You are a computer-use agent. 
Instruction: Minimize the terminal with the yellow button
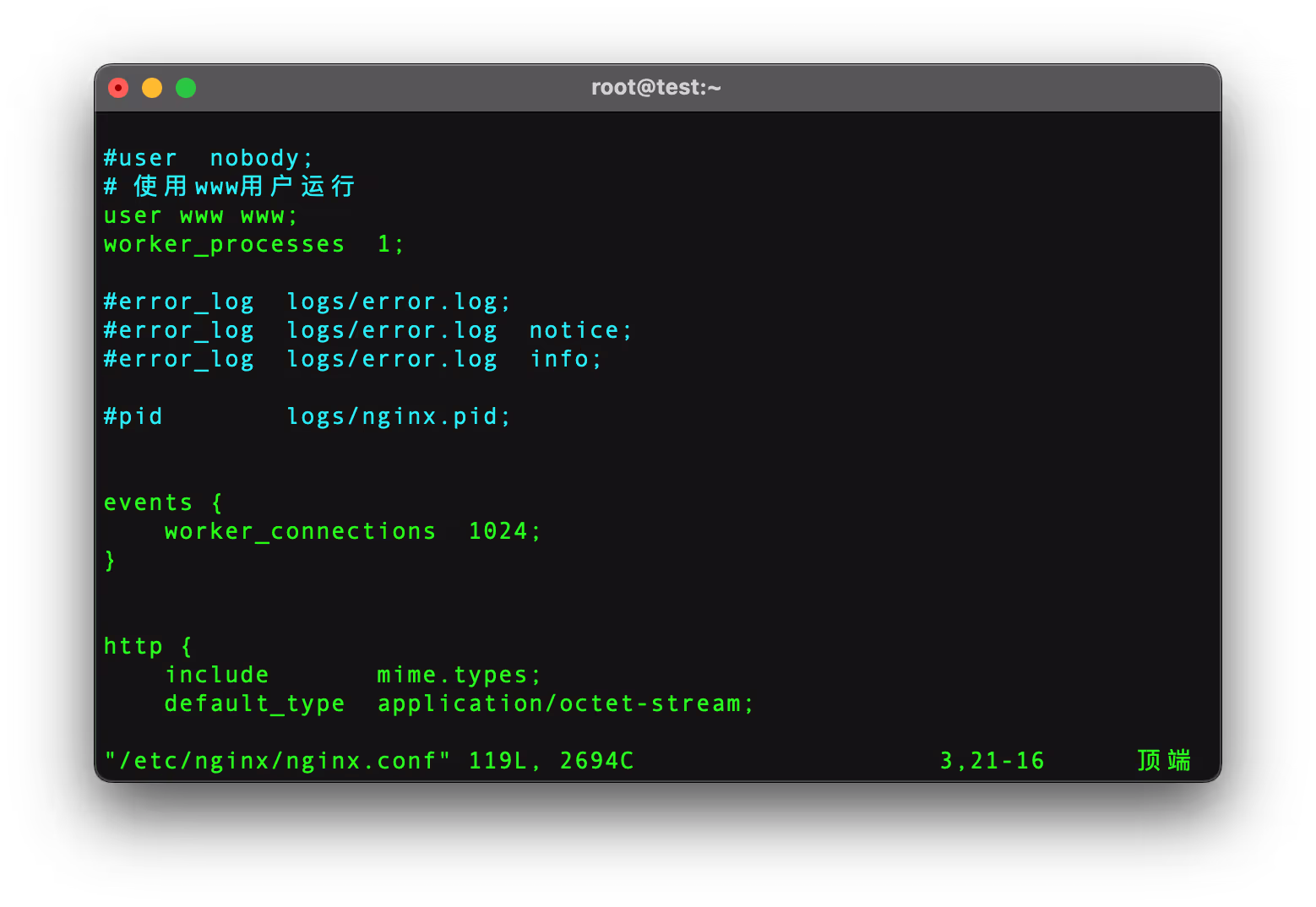[152, 88]
